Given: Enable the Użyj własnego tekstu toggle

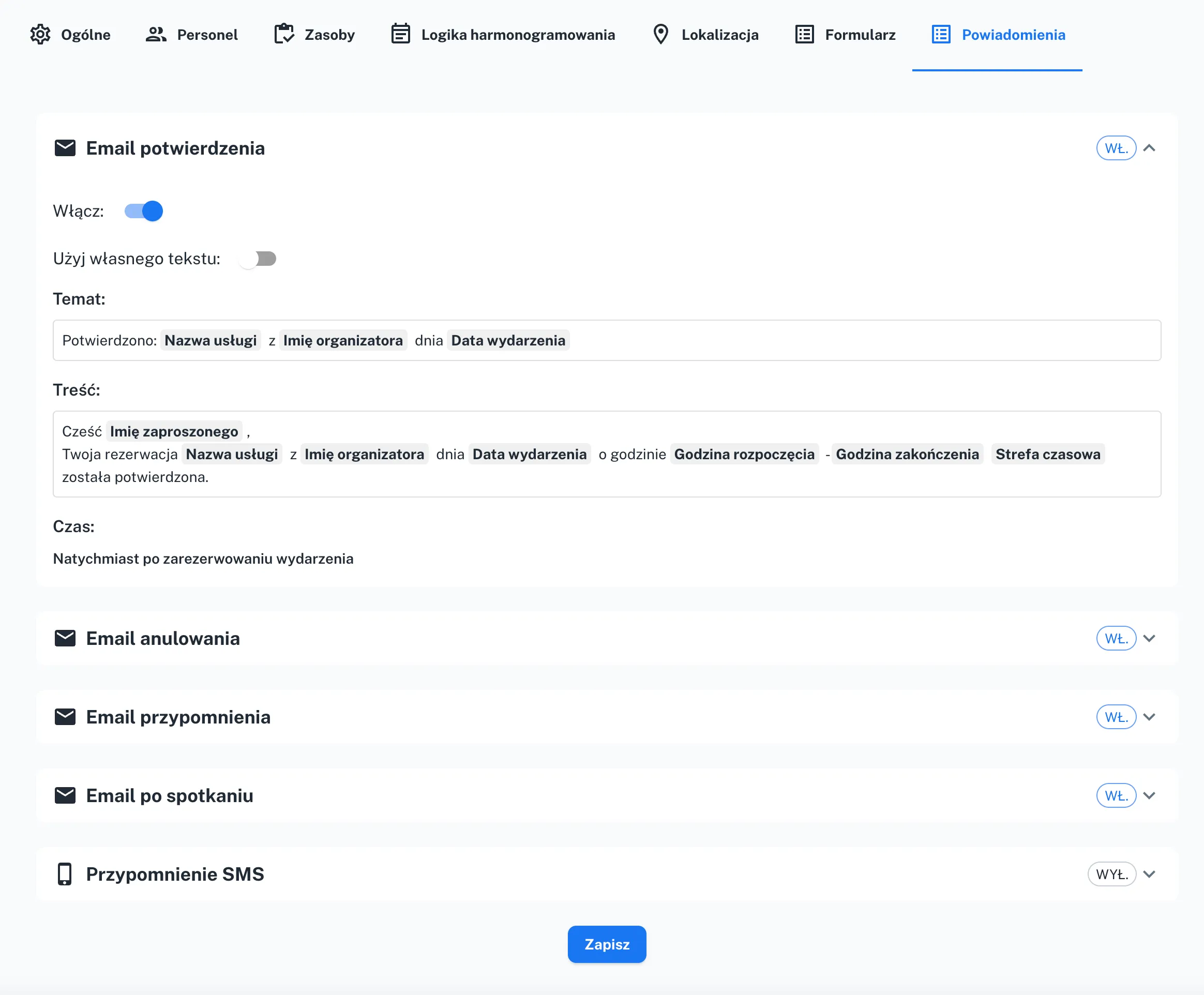Looking at the screenshot, I should [258, 259].
